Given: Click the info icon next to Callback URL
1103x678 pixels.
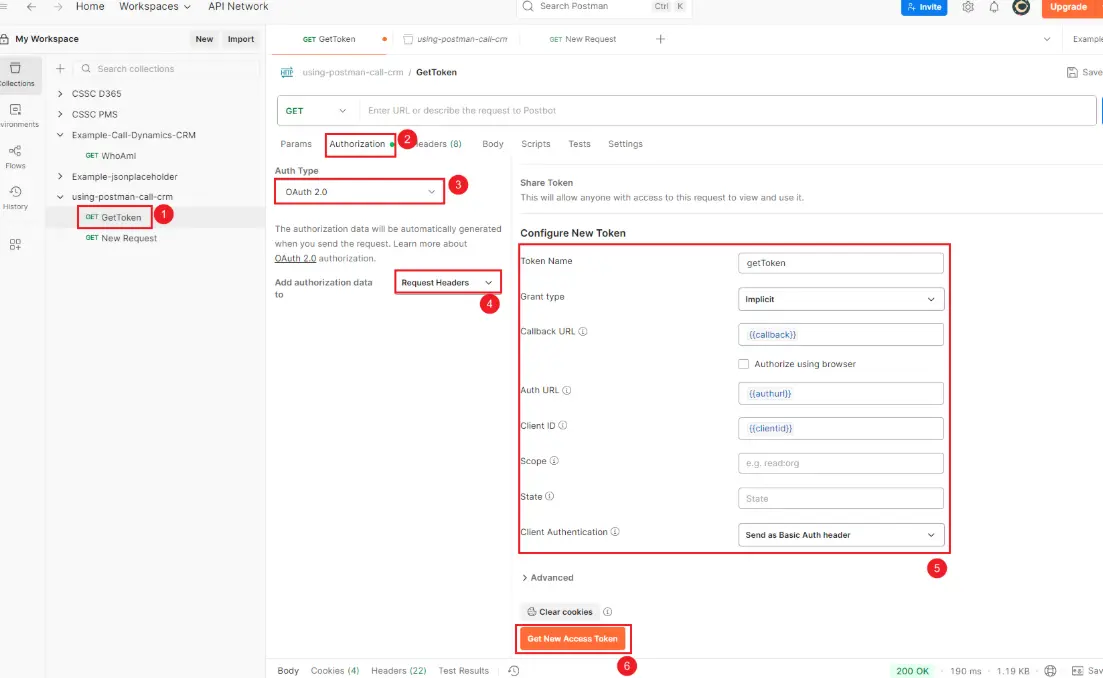Looking at the screenshot, I should [x=583, y=332].
